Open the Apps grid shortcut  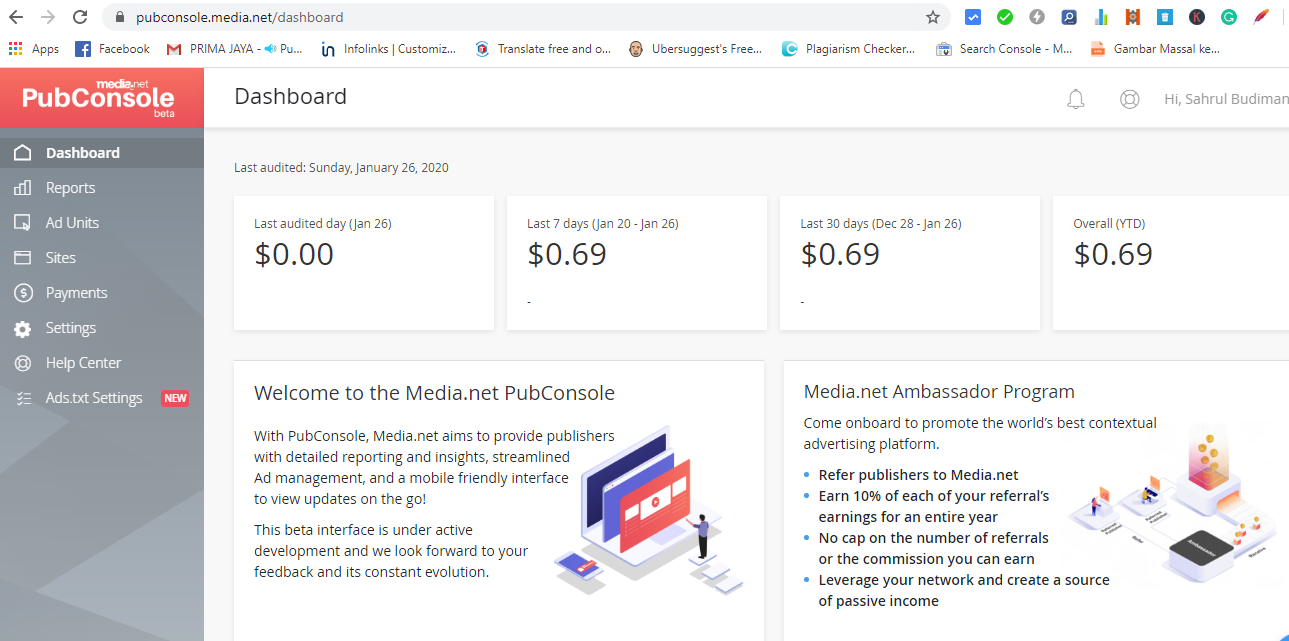(x=34, y=48)
